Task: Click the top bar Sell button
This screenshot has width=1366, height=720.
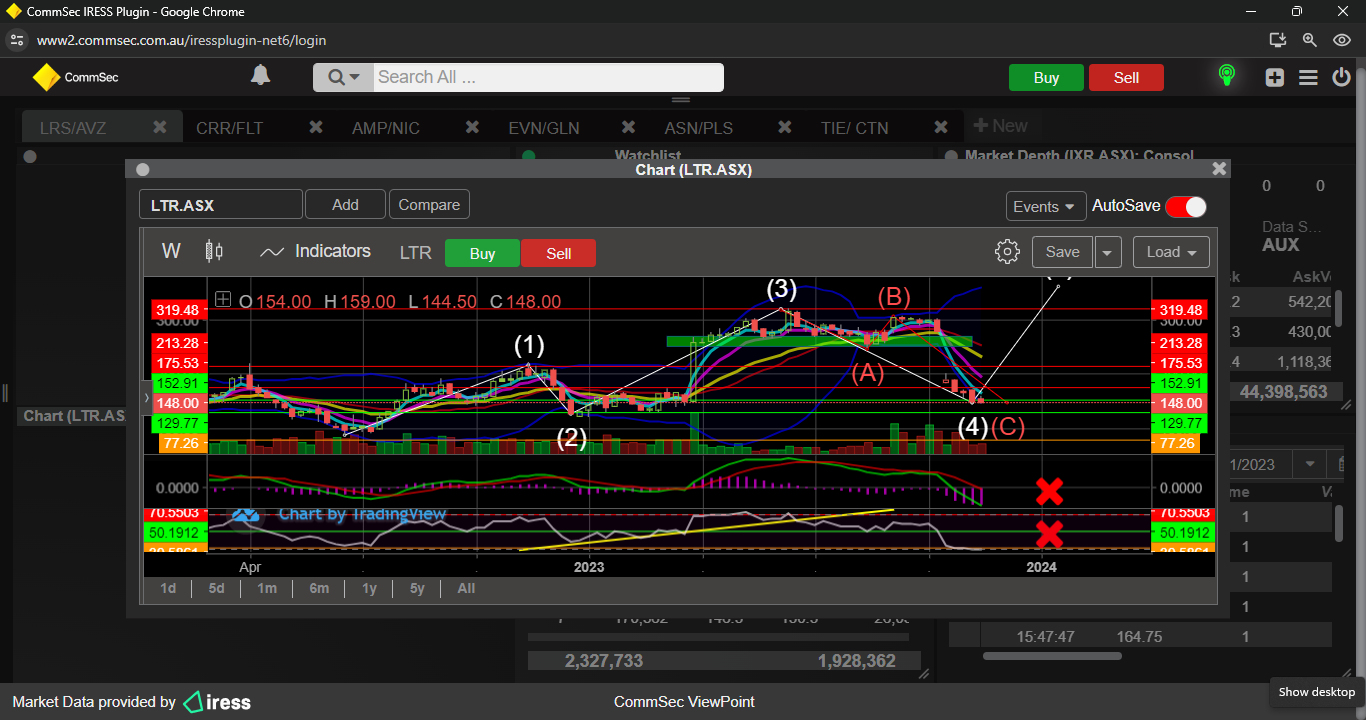Action: pyautogui.click(x=1126, y=78)
